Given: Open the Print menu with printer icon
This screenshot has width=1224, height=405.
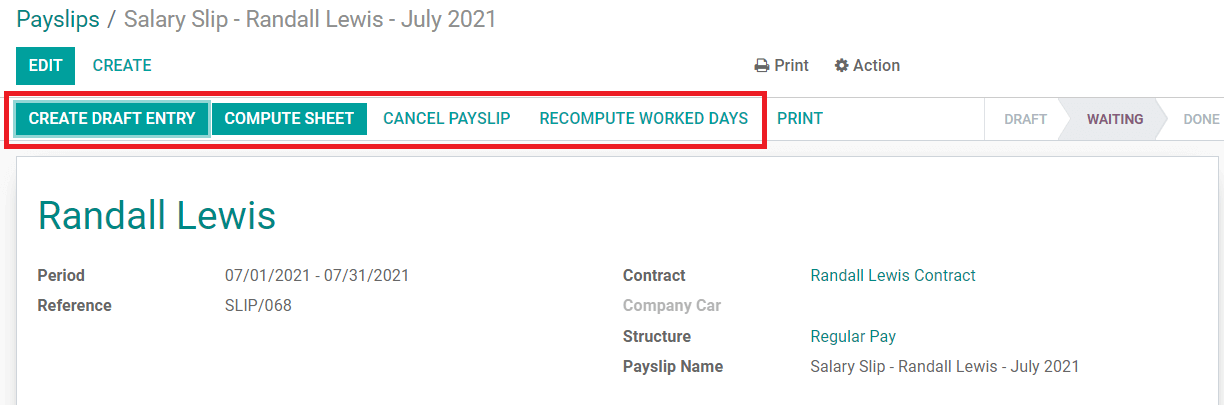Looking at the screenshot, I should tap(781, 66).
